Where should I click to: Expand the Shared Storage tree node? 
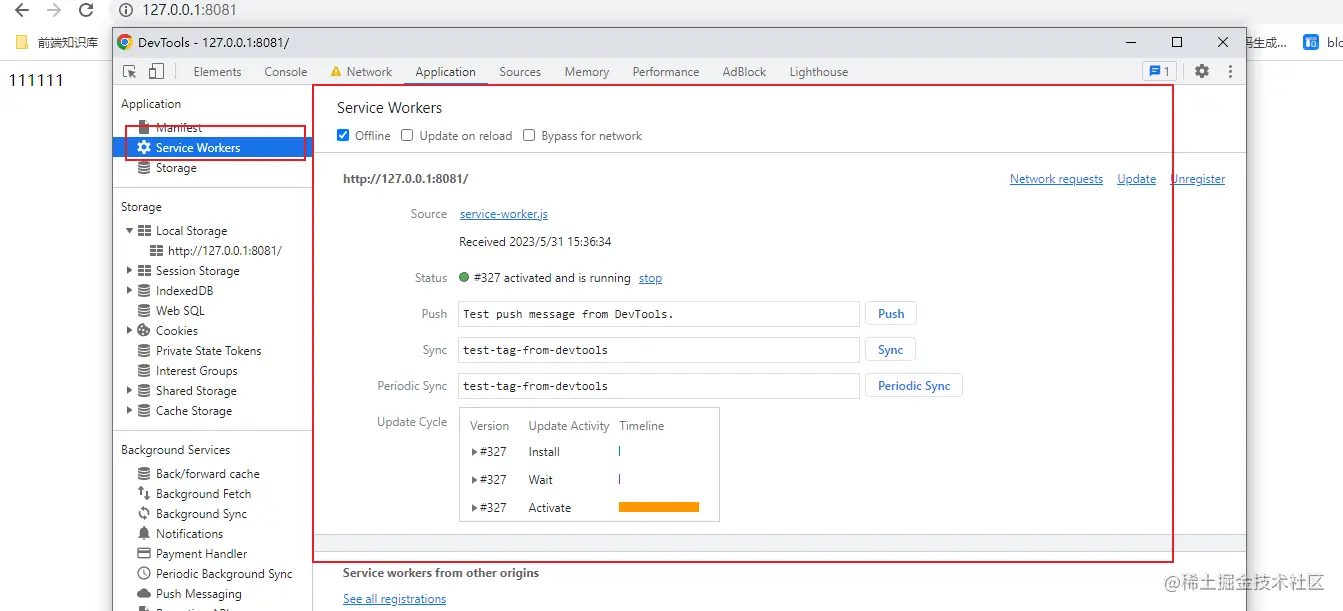pyautogui.click(x=129, y=390)
